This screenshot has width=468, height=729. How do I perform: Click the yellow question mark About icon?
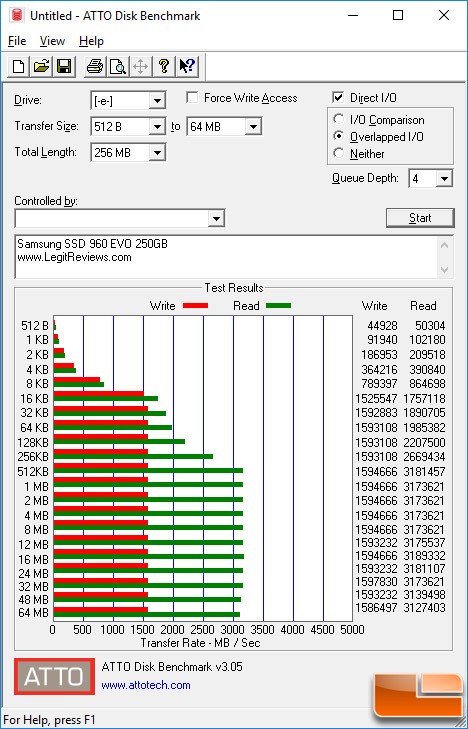tap(163, 67)
